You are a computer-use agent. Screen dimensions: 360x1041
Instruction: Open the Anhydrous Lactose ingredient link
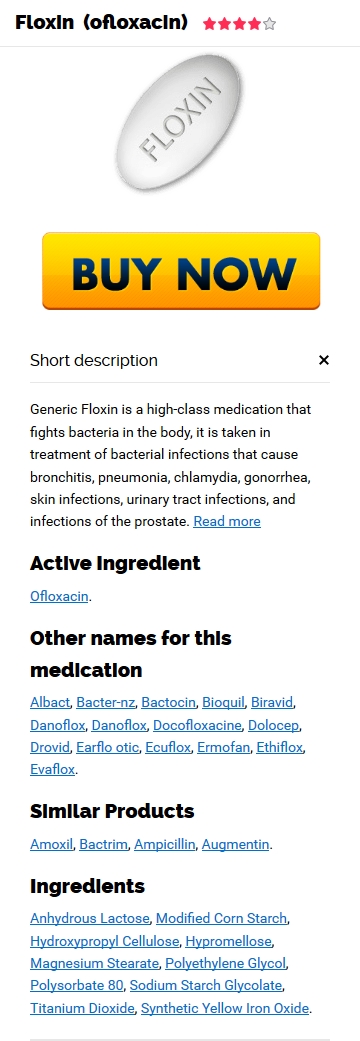(90, 919)
